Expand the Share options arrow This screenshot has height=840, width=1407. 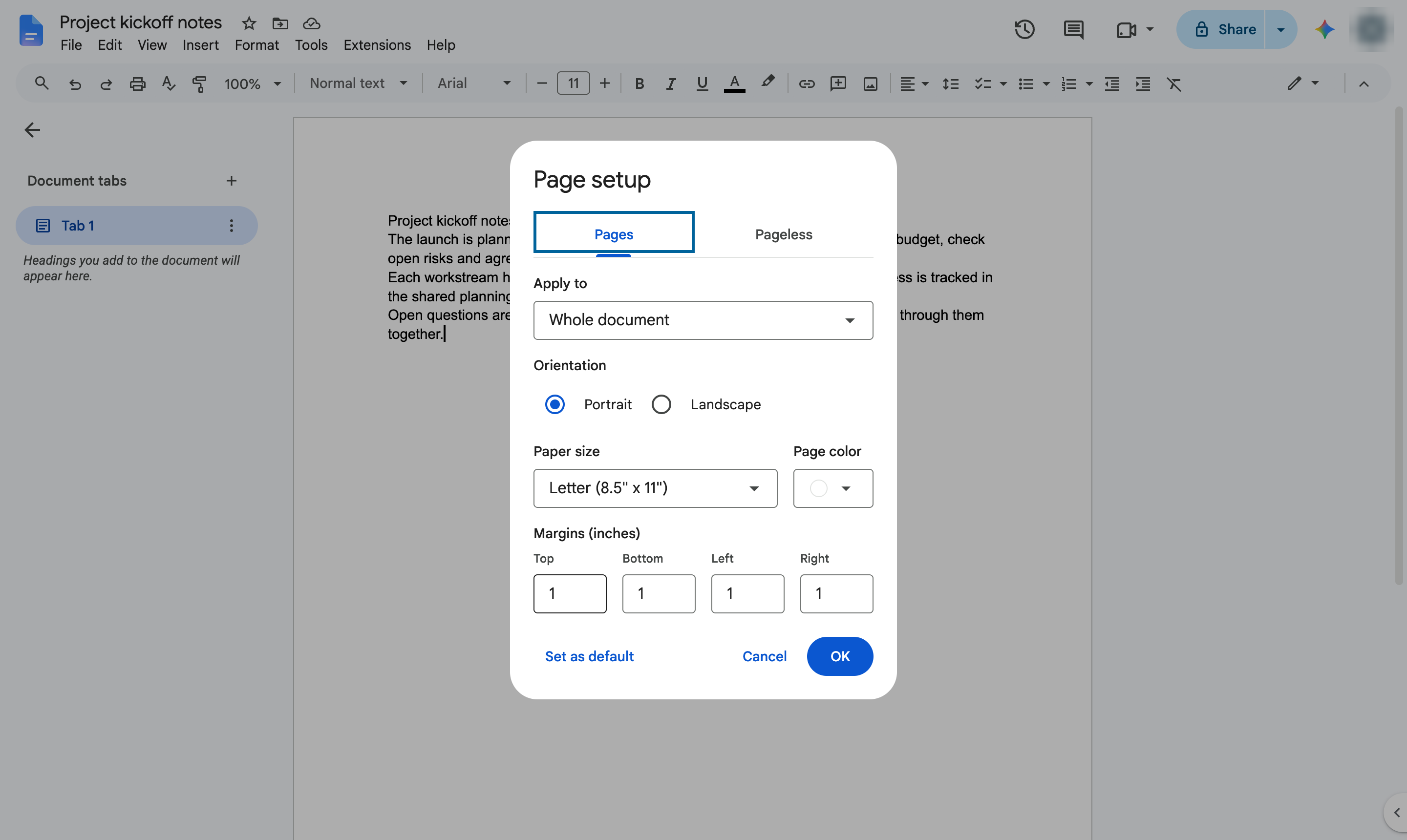pos(1281,29)
